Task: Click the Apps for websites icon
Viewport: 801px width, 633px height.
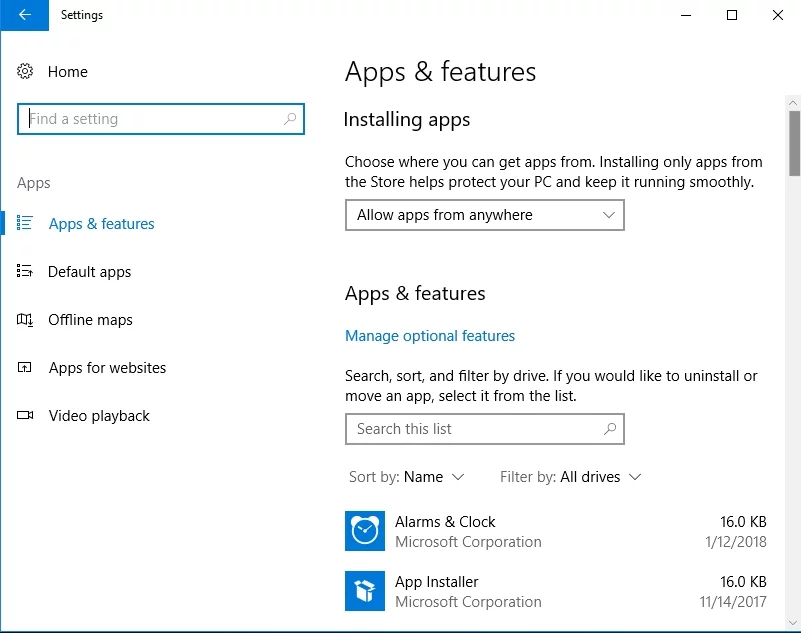Action: coord(26,368)
